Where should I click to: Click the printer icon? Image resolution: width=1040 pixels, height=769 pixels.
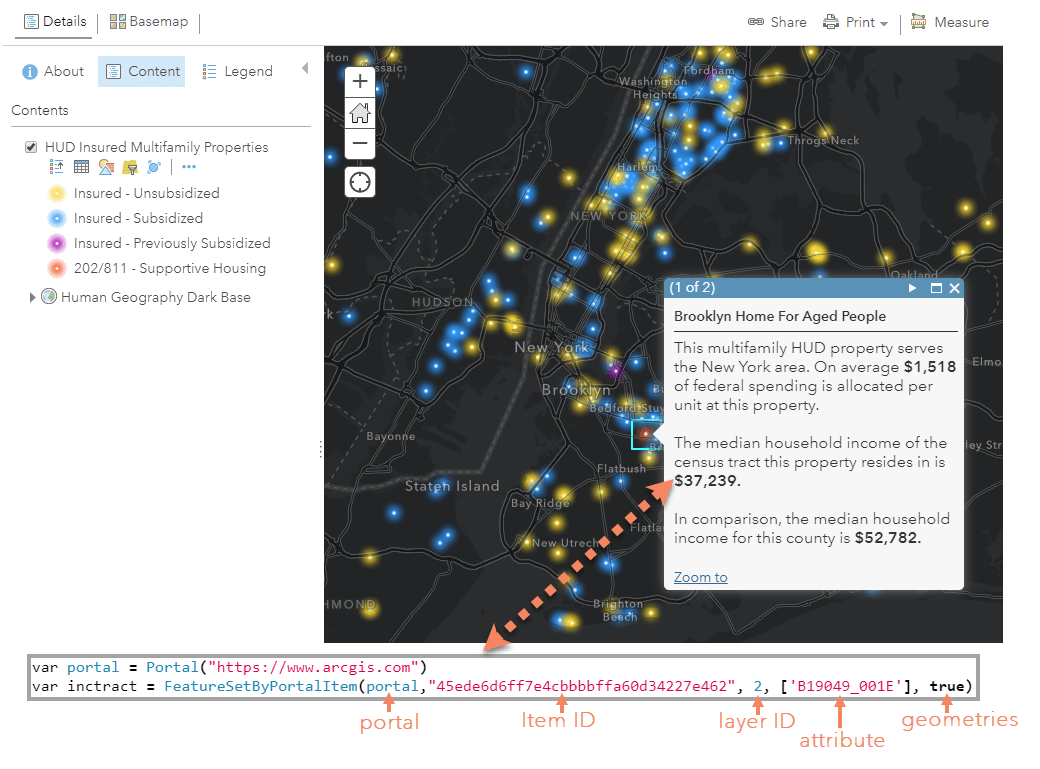830,22
